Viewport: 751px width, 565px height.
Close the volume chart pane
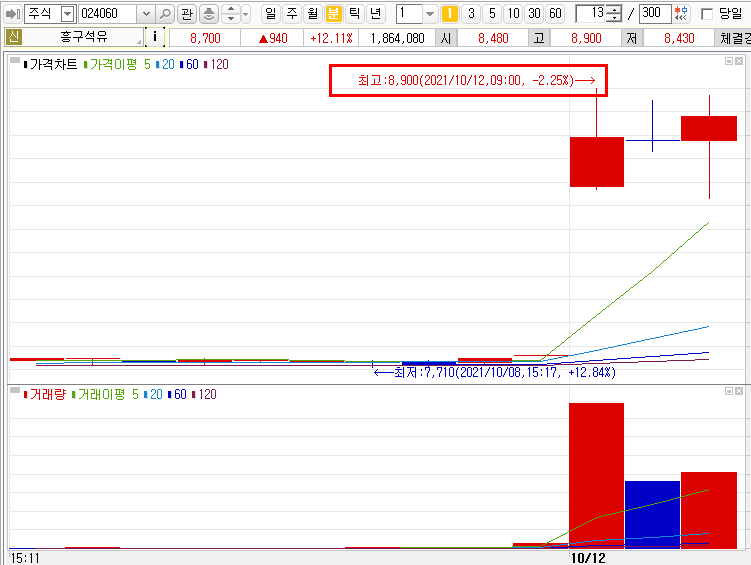tap(739, 391)
